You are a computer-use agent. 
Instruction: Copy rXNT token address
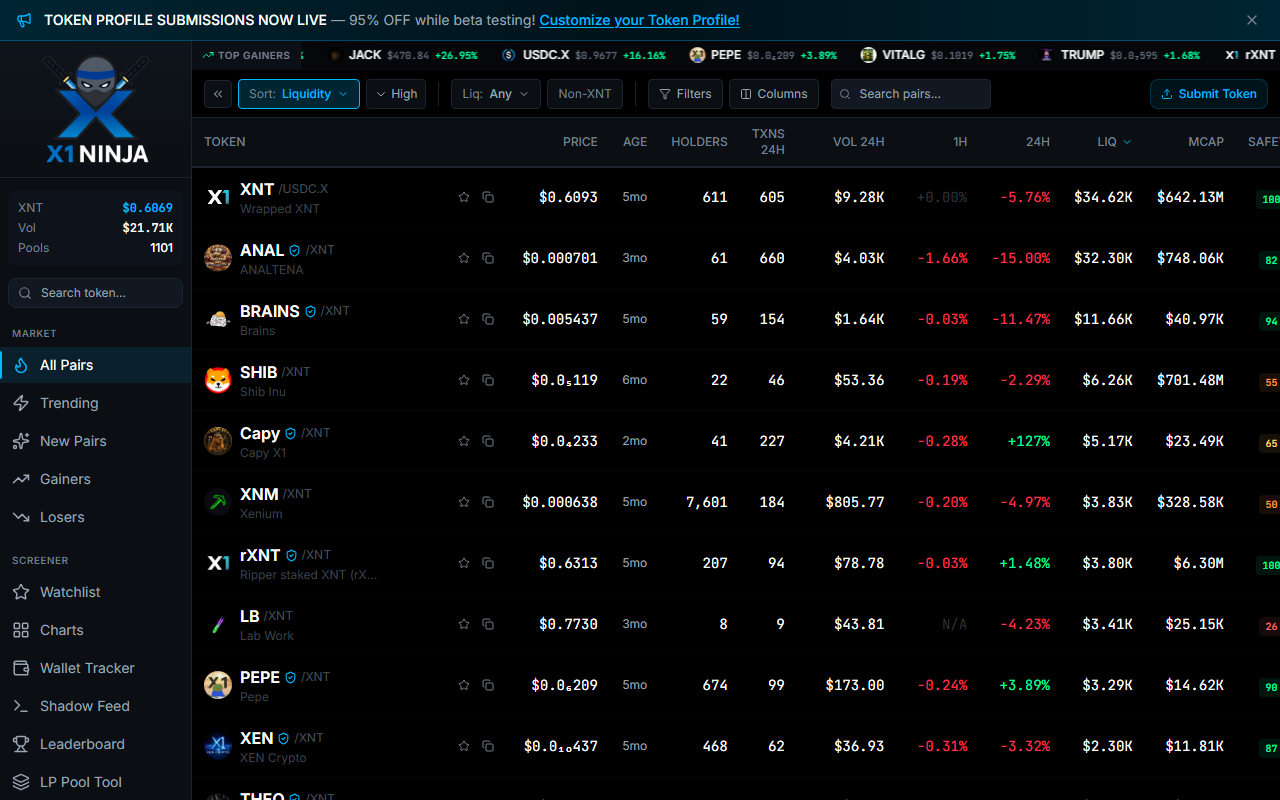tap(488, 564)
